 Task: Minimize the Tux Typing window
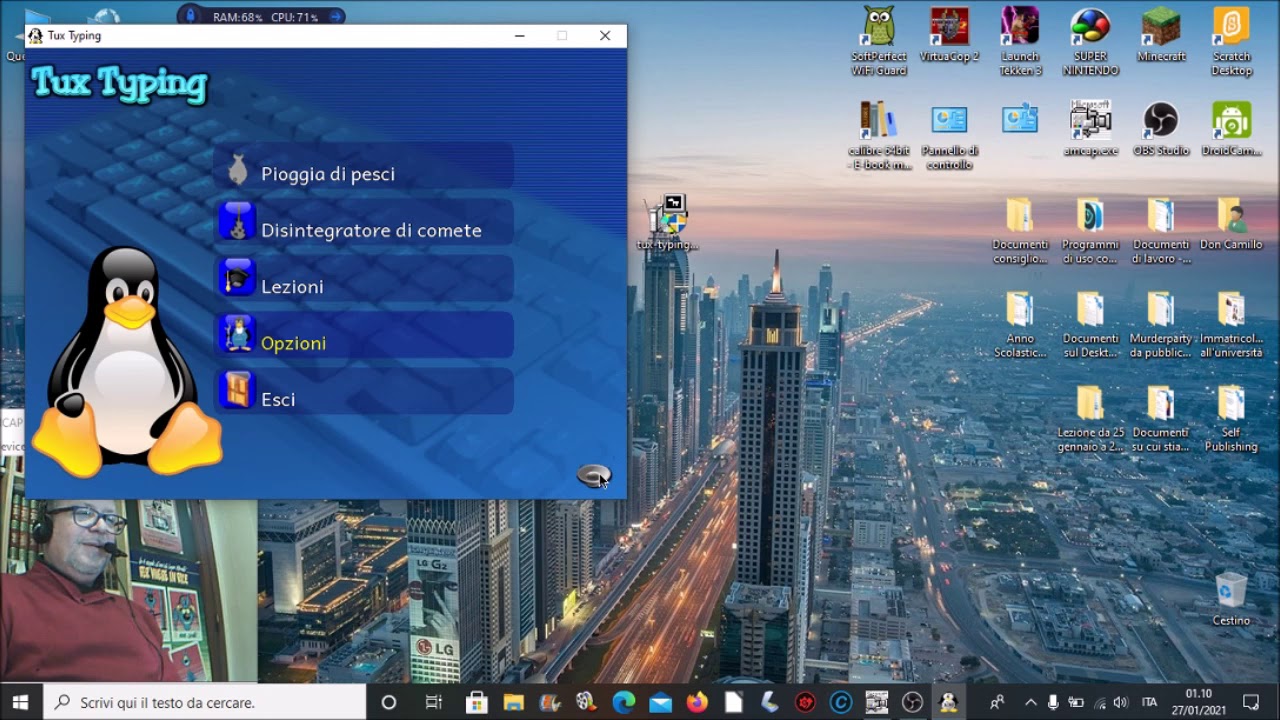pos(519,36)
